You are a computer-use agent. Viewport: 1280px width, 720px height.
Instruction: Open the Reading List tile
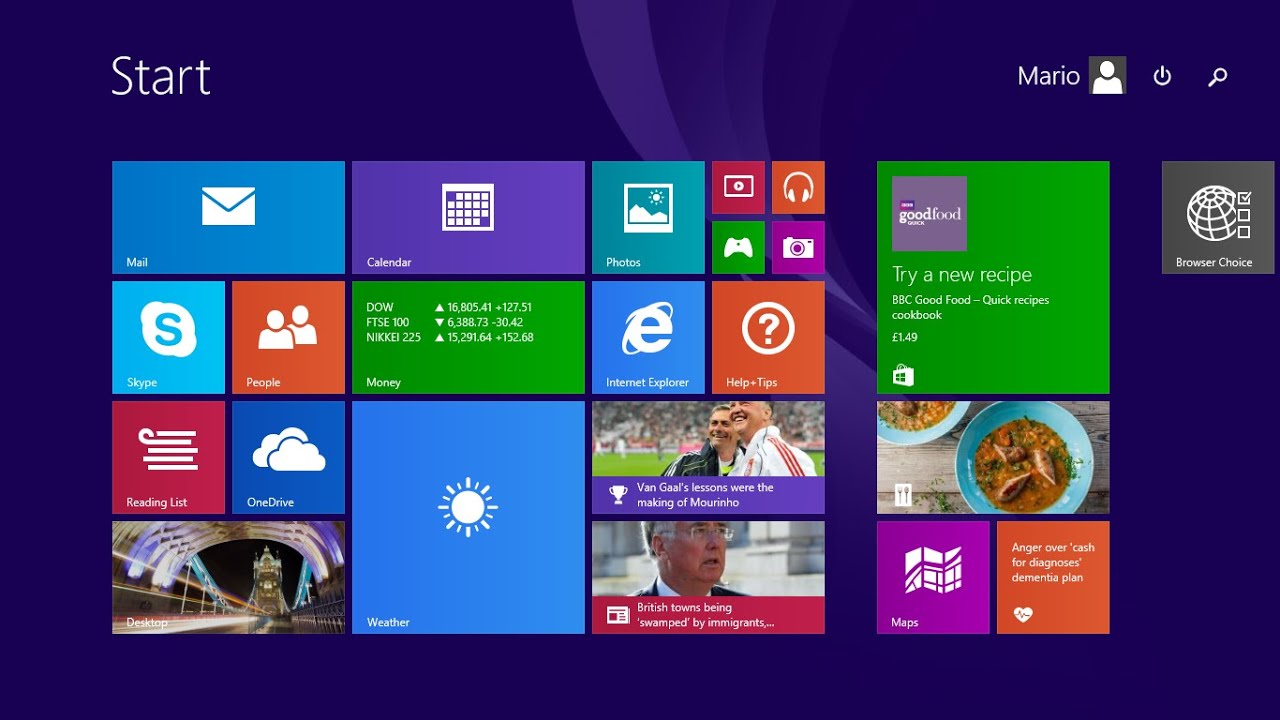click(x=168, y=457)
